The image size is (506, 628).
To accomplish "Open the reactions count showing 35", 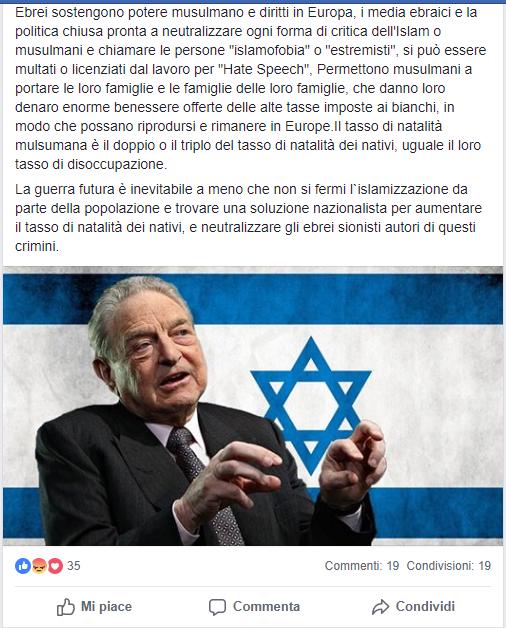I will (74, 566).
